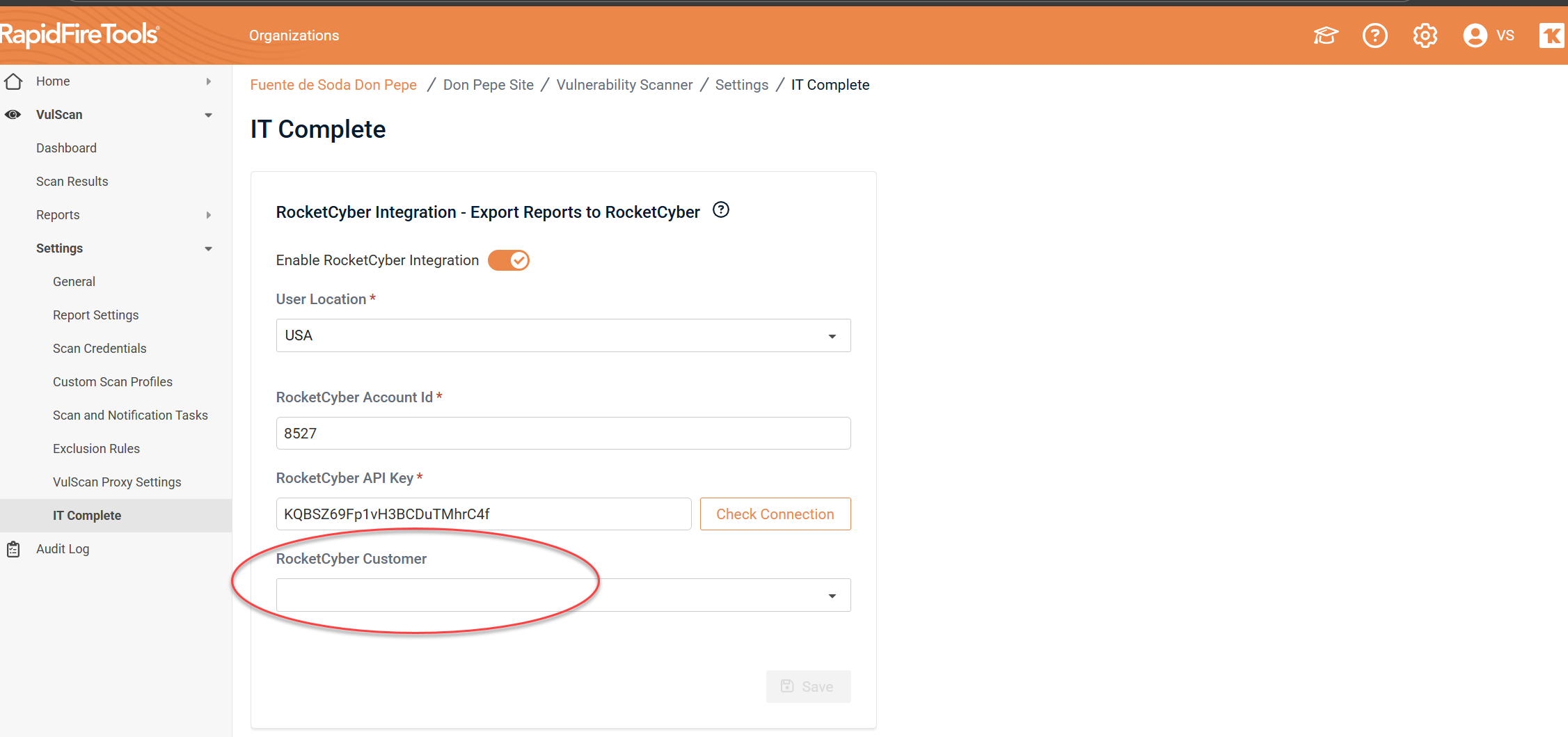Image resolution: width=1568 pixels, height=737 pixels.
Task: Collapse the VulScan menu arrow
Action: [x=208, y=115]
